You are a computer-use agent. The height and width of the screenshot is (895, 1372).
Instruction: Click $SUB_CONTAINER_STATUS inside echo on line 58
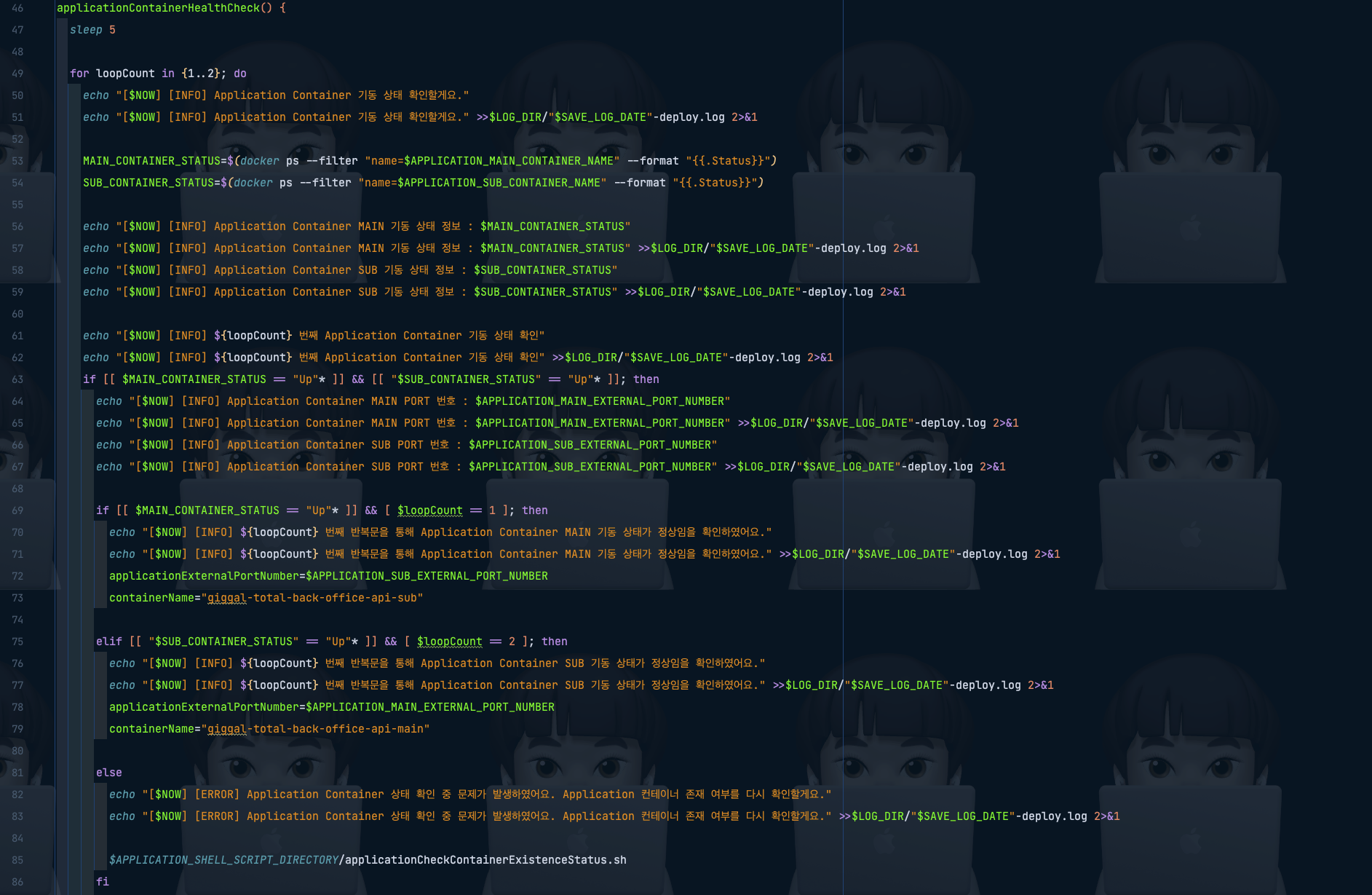tap(542, 270)
